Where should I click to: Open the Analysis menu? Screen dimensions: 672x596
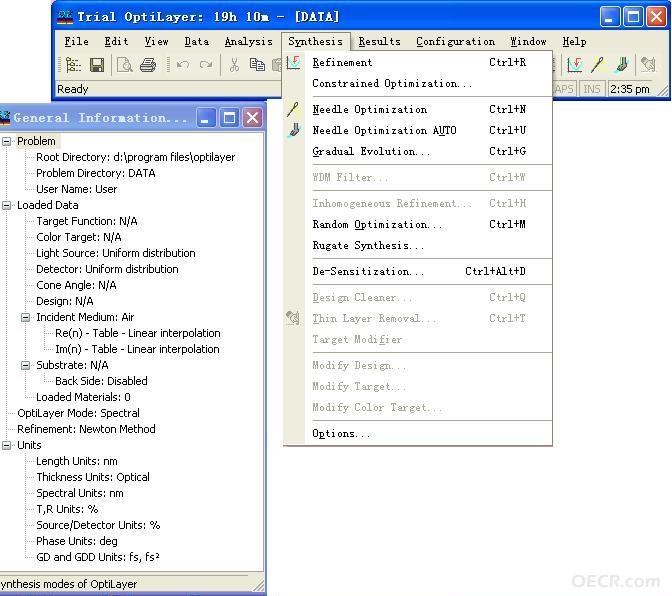coord(249,42)
